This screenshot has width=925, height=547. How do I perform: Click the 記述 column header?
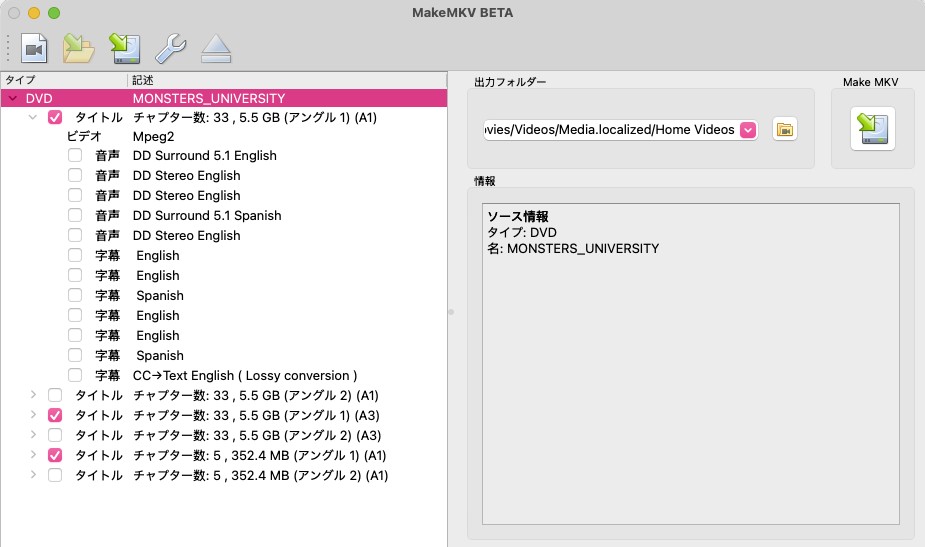click(x=287, y=80)
